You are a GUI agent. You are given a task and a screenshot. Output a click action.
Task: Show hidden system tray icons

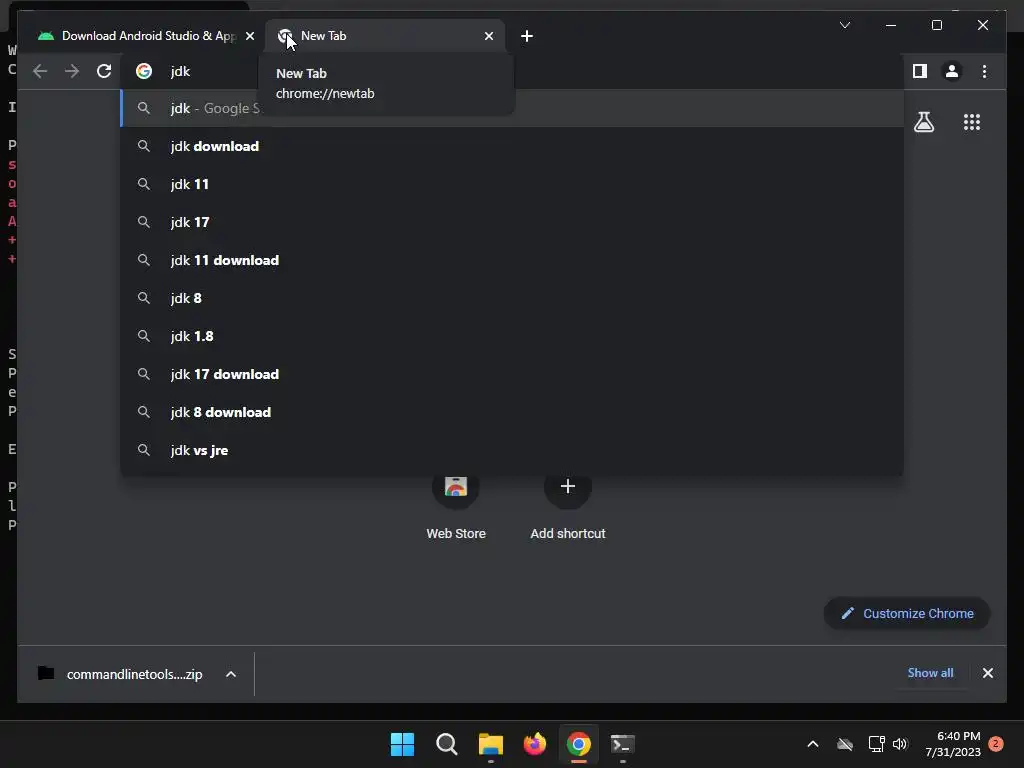coord(812,744)
